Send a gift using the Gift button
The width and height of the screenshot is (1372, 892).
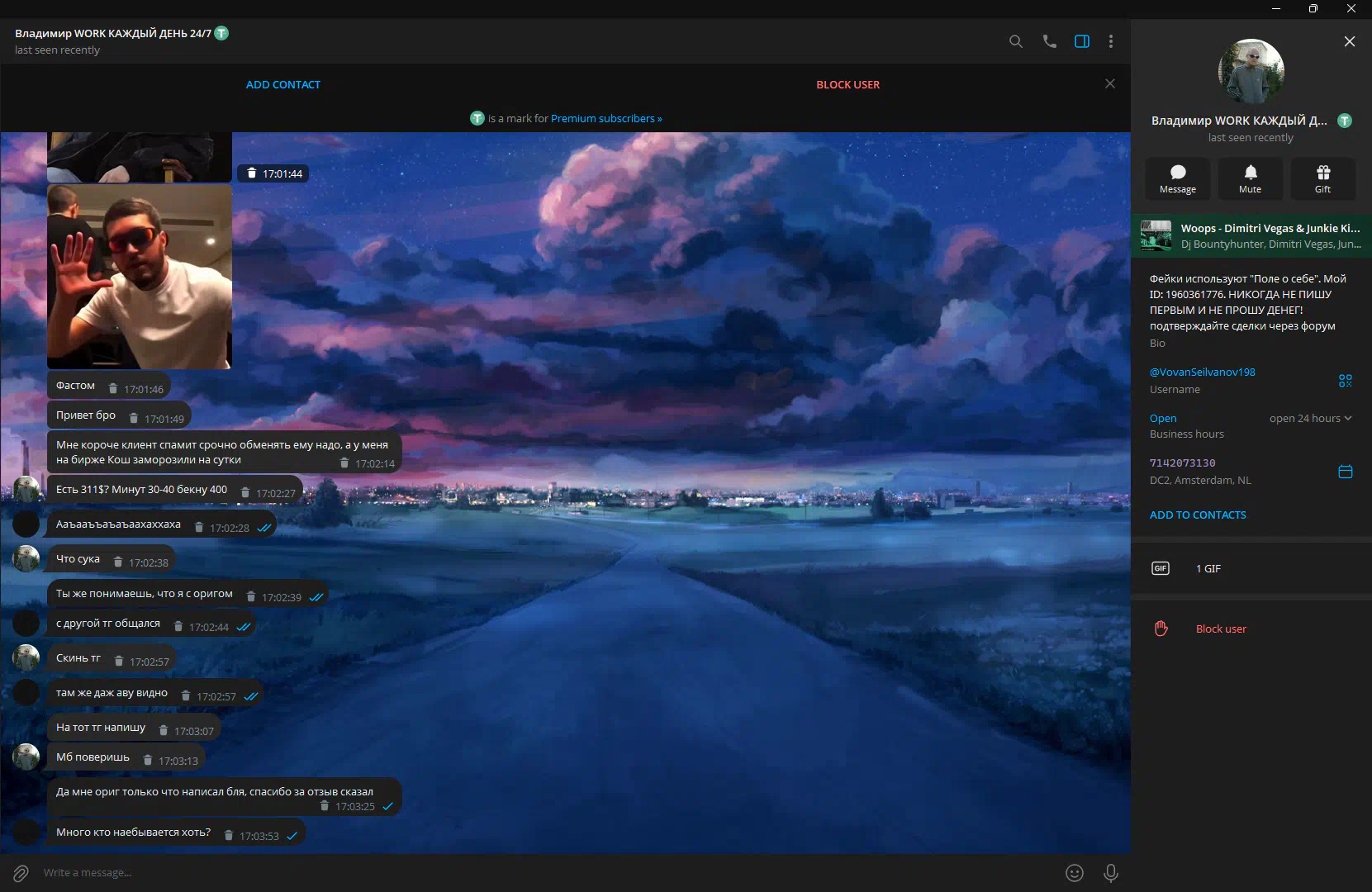click(1322, 178)
